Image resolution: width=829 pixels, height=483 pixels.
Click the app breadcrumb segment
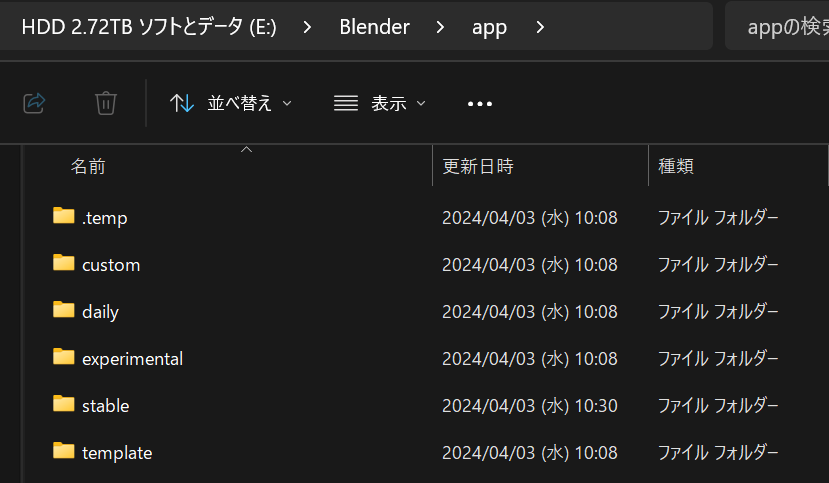pos(489,27)
